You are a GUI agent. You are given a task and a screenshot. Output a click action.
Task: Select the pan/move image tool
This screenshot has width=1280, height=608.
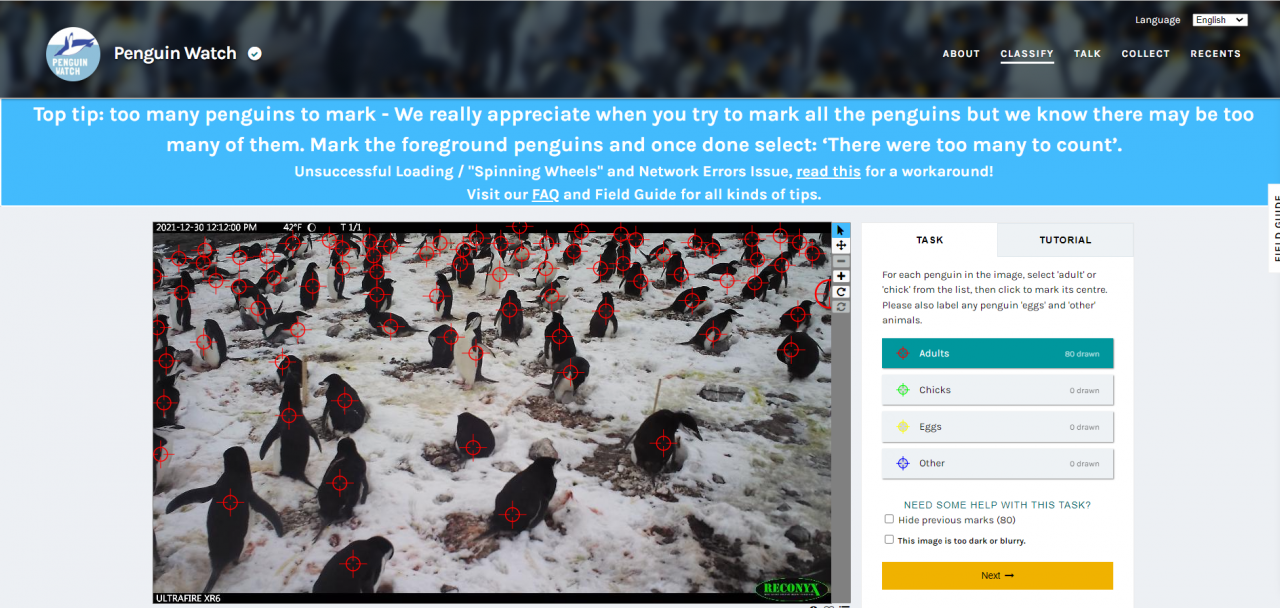(841, 245)
